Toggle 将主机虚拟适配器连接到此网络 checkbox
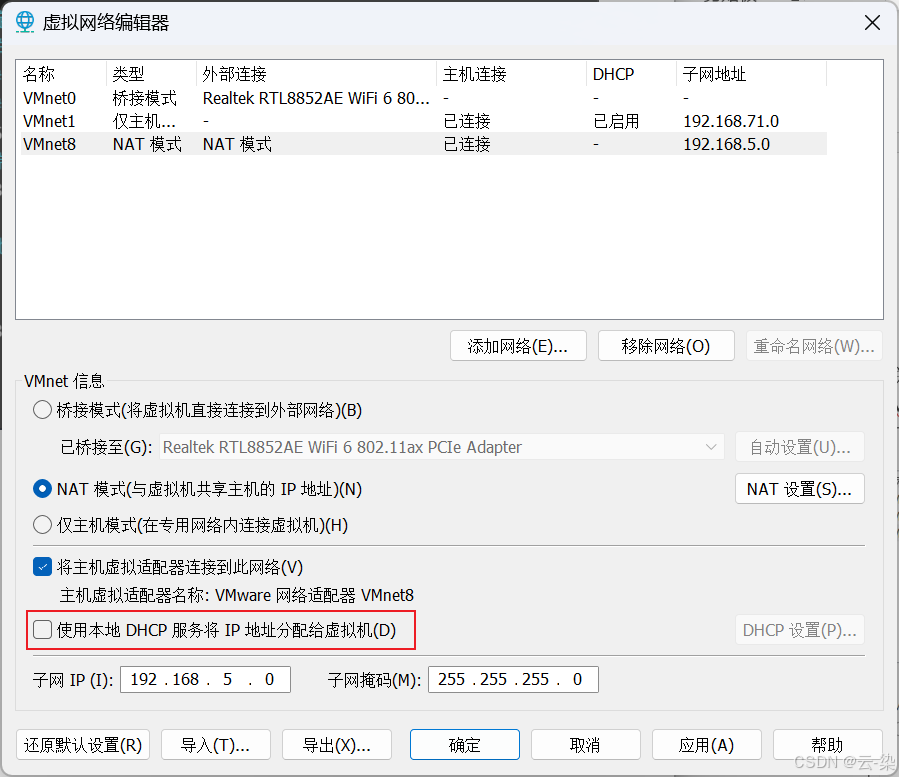The height and width of the screenshot is (777, 899). (42, 567)
